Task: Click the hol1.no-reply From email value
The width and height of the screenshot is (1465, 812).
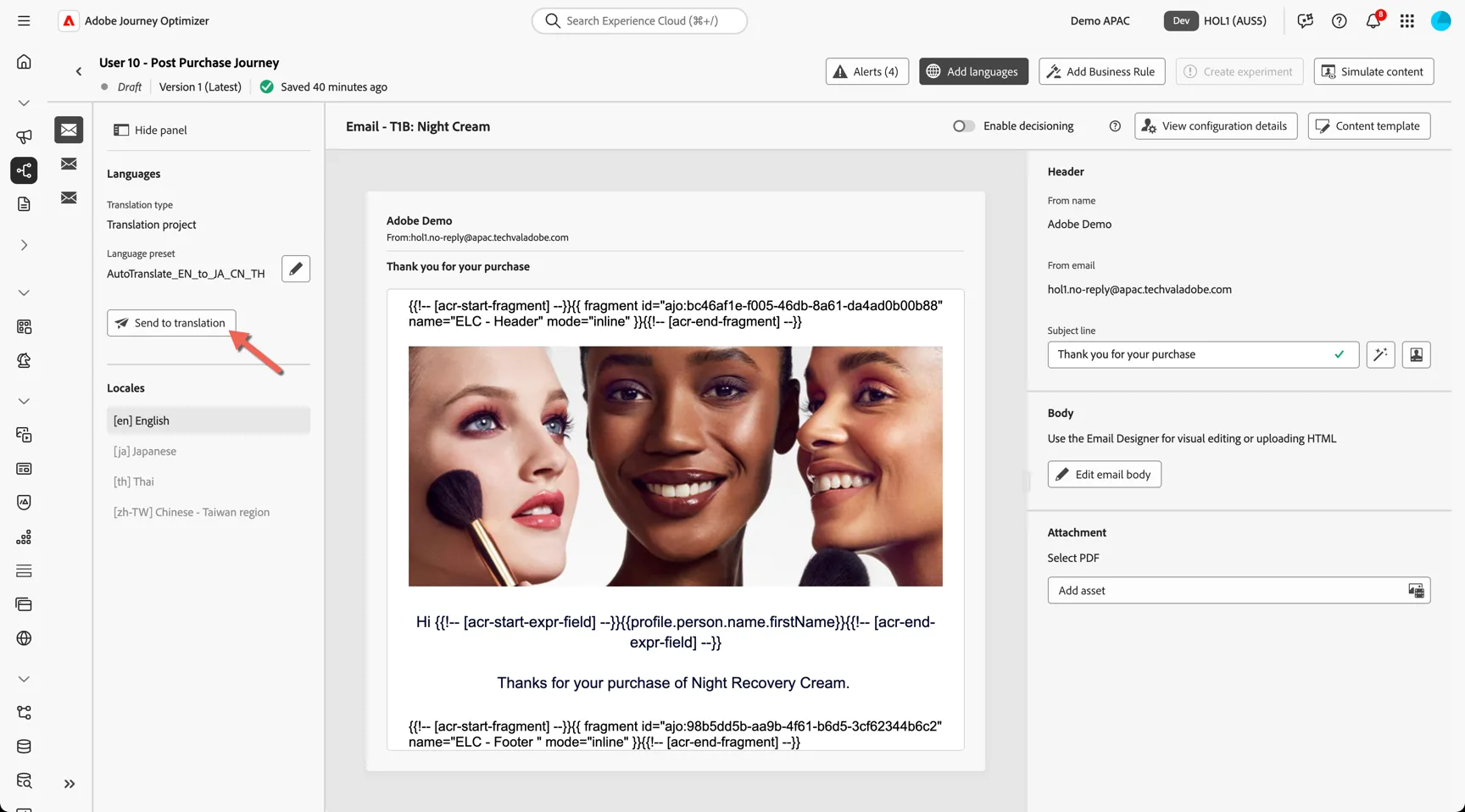Action: click(x=1139, y=289)
